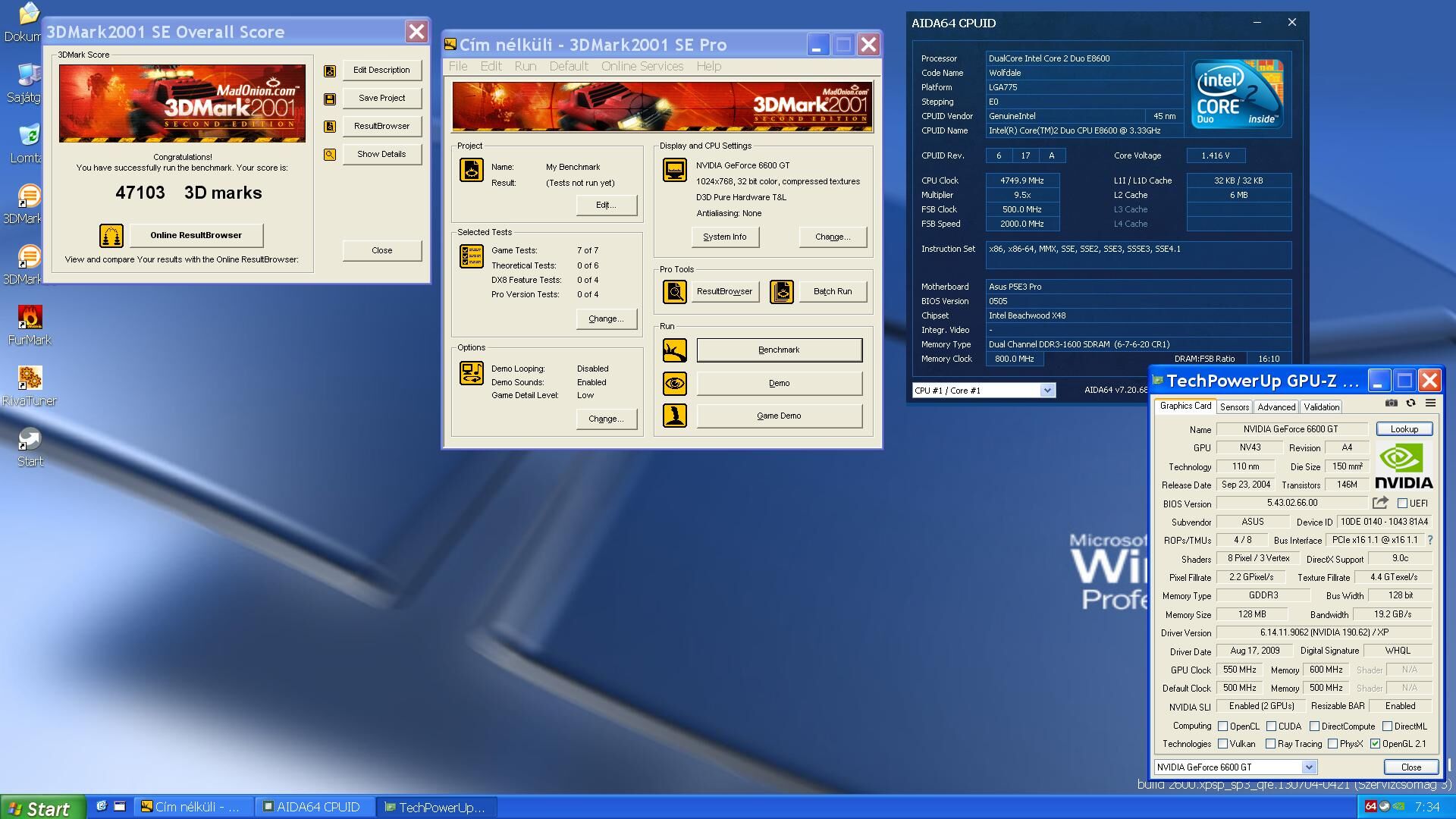This screenshot has height=819, width=1456.
Task: Click the GPU-Z Name field value
Action: tap(1291, 429)
